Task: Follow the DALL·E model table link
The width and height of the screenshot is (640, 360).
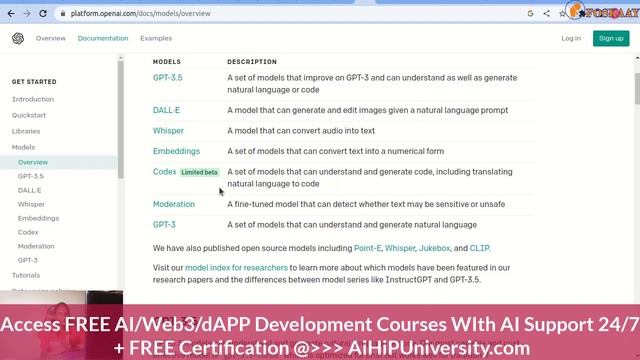Action: (x=166, y=110)
